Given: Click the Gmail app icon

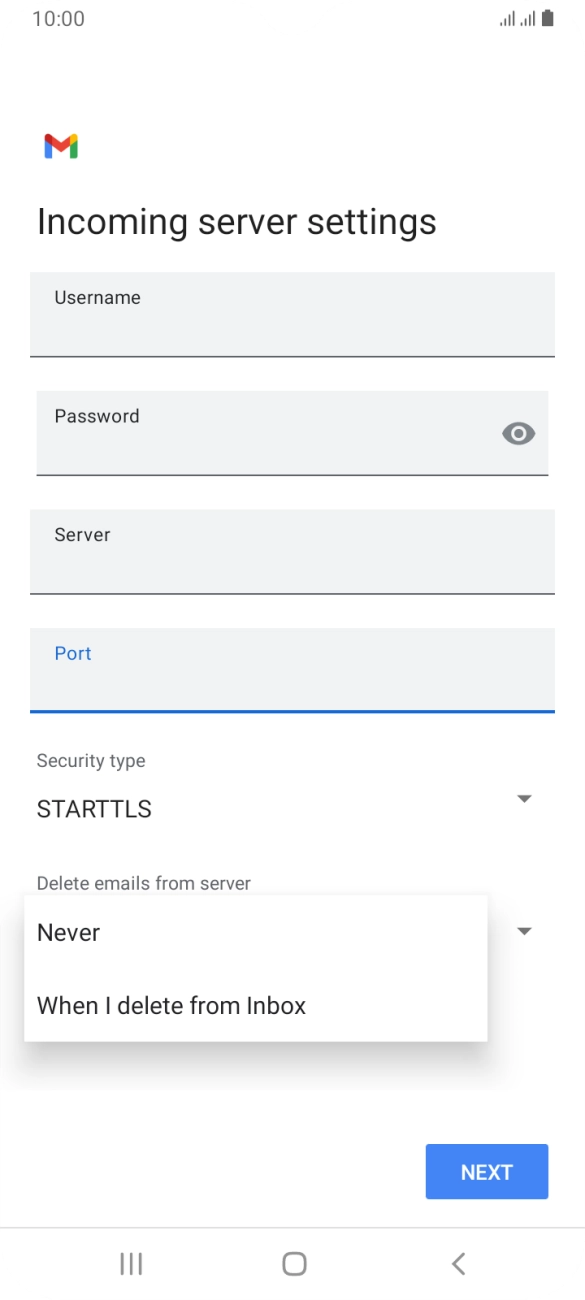Looking at the screenshot, I should pos(60,148).
